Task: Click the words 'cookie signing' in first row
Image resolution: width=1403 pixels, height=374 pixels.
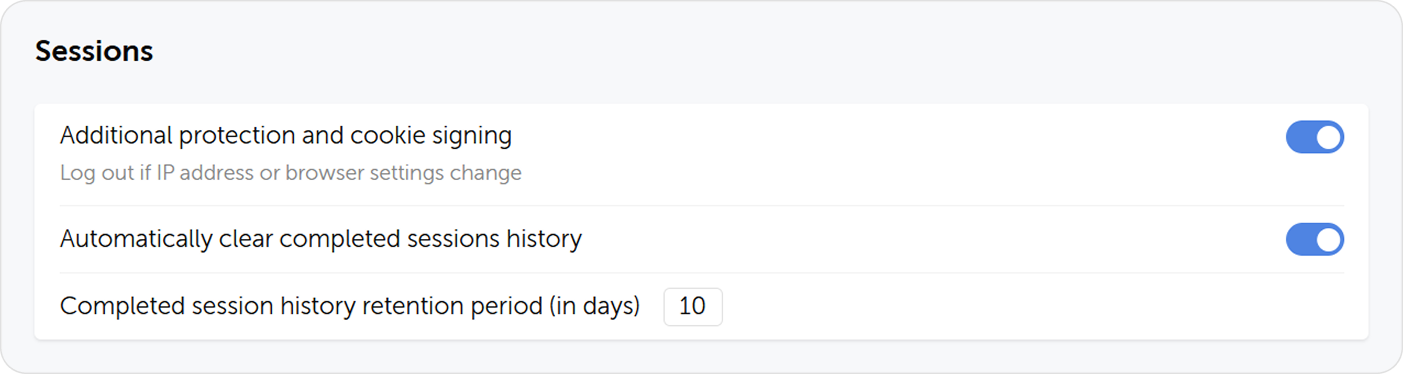Action: point(431,135)
